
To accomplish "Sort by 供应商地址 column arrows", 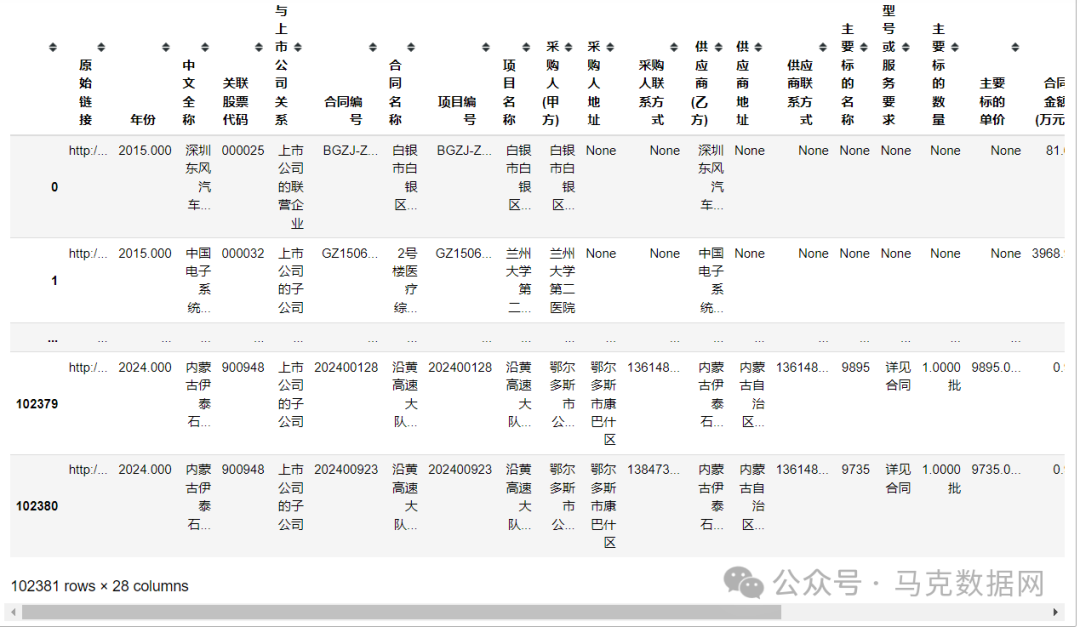I will click(758, 48).
